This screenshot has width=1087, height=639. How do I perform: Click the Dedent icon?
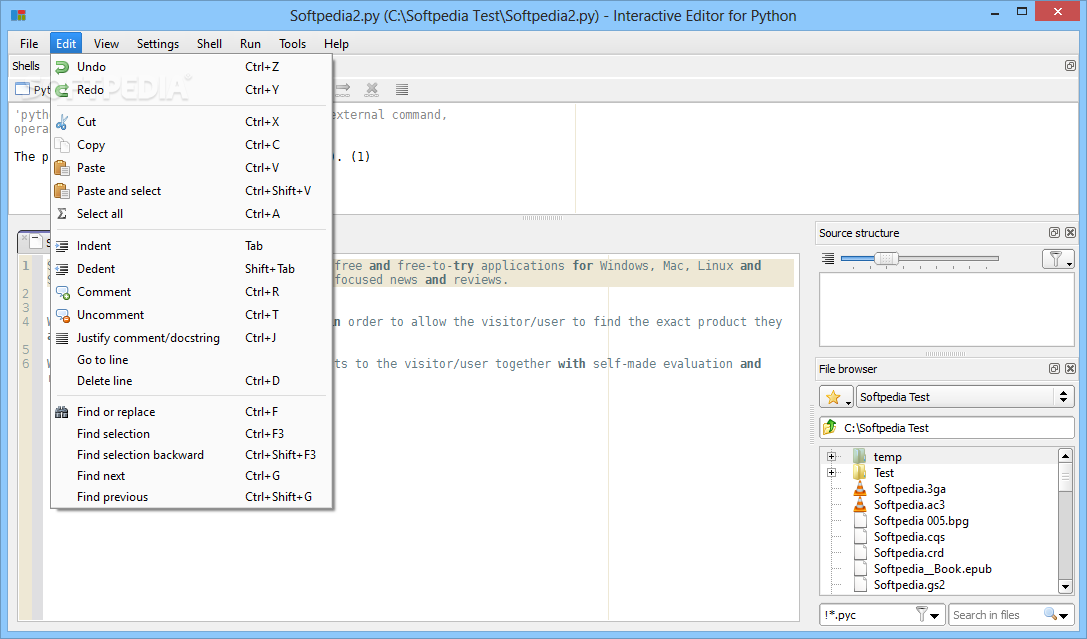tap(62, 269)
